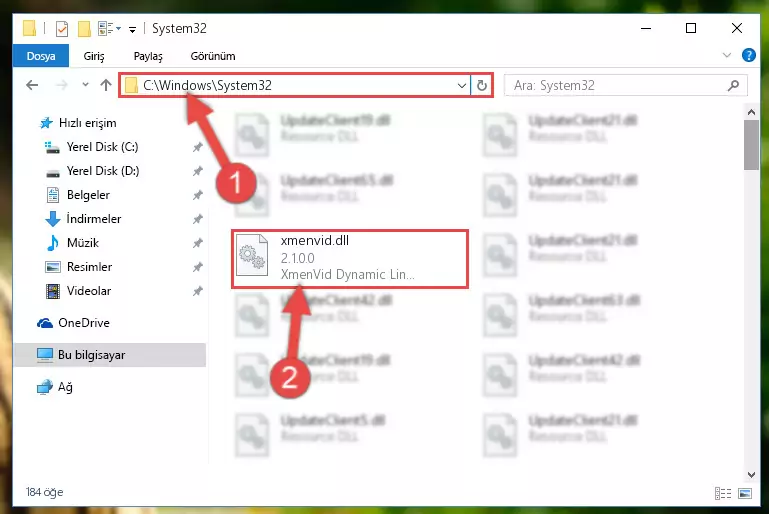Switch to details view in status bar
Screen dimensions: 769x514
point(723,493)
